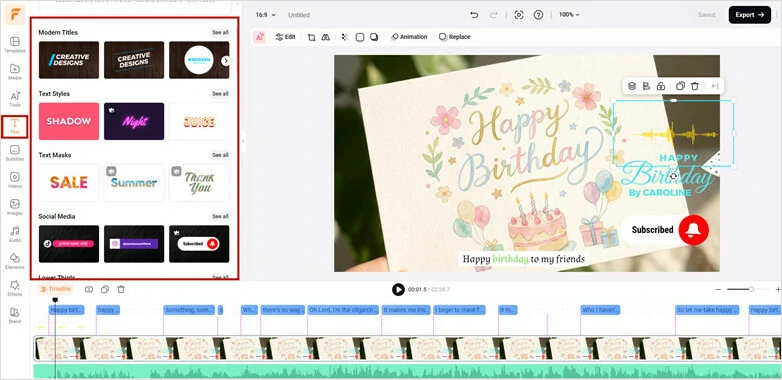
Task: Open the Subtitles sidebar panel
Action: pos(14,153)
